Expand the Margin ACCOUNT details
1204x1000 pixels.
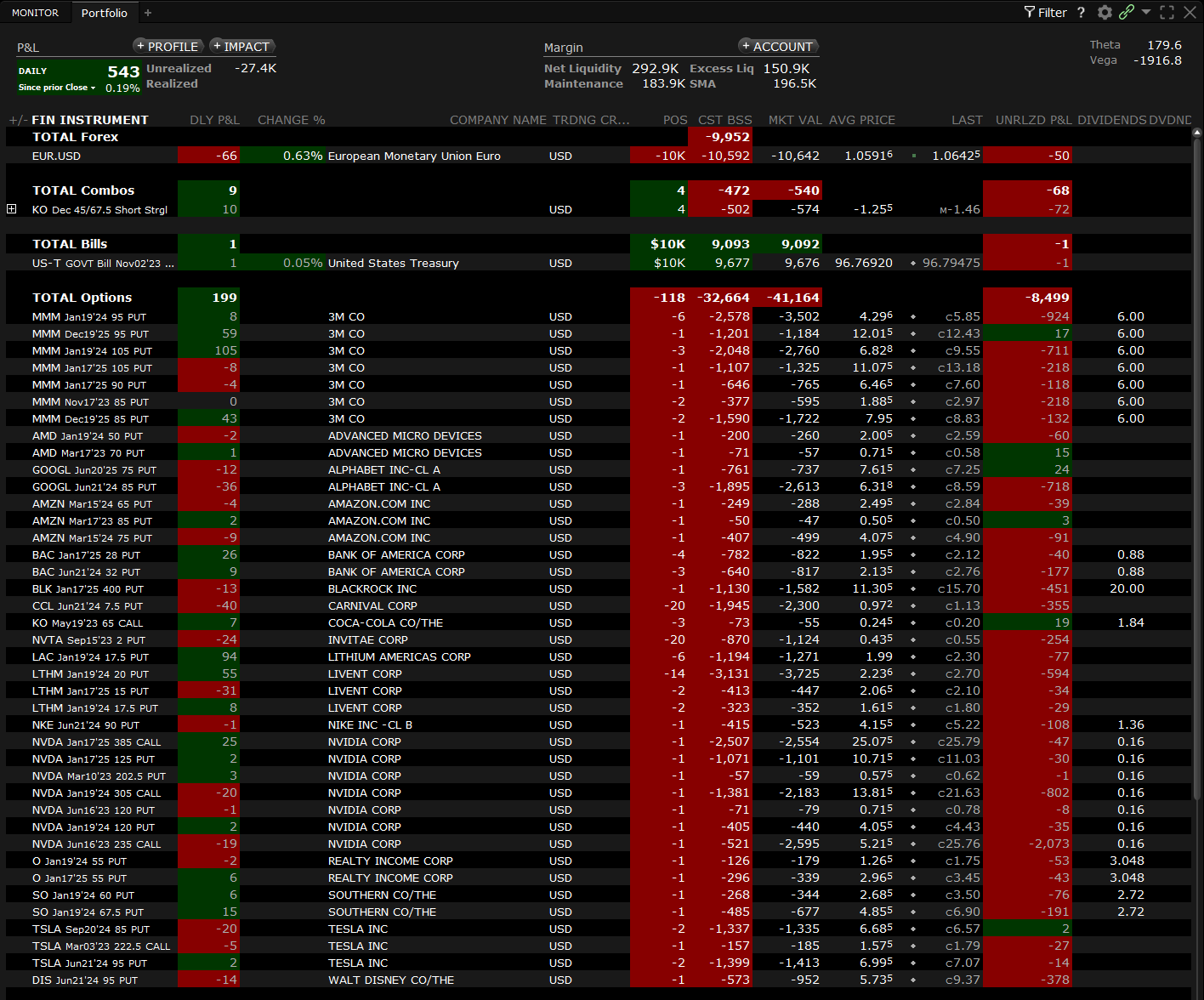777,47
